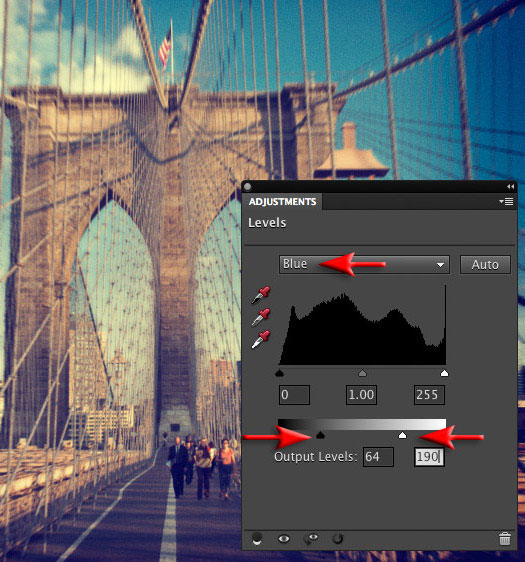Click the Blue channel histogram
This screenshot has height=562, width=525.
pyautogui.click(x=362, y=325)
